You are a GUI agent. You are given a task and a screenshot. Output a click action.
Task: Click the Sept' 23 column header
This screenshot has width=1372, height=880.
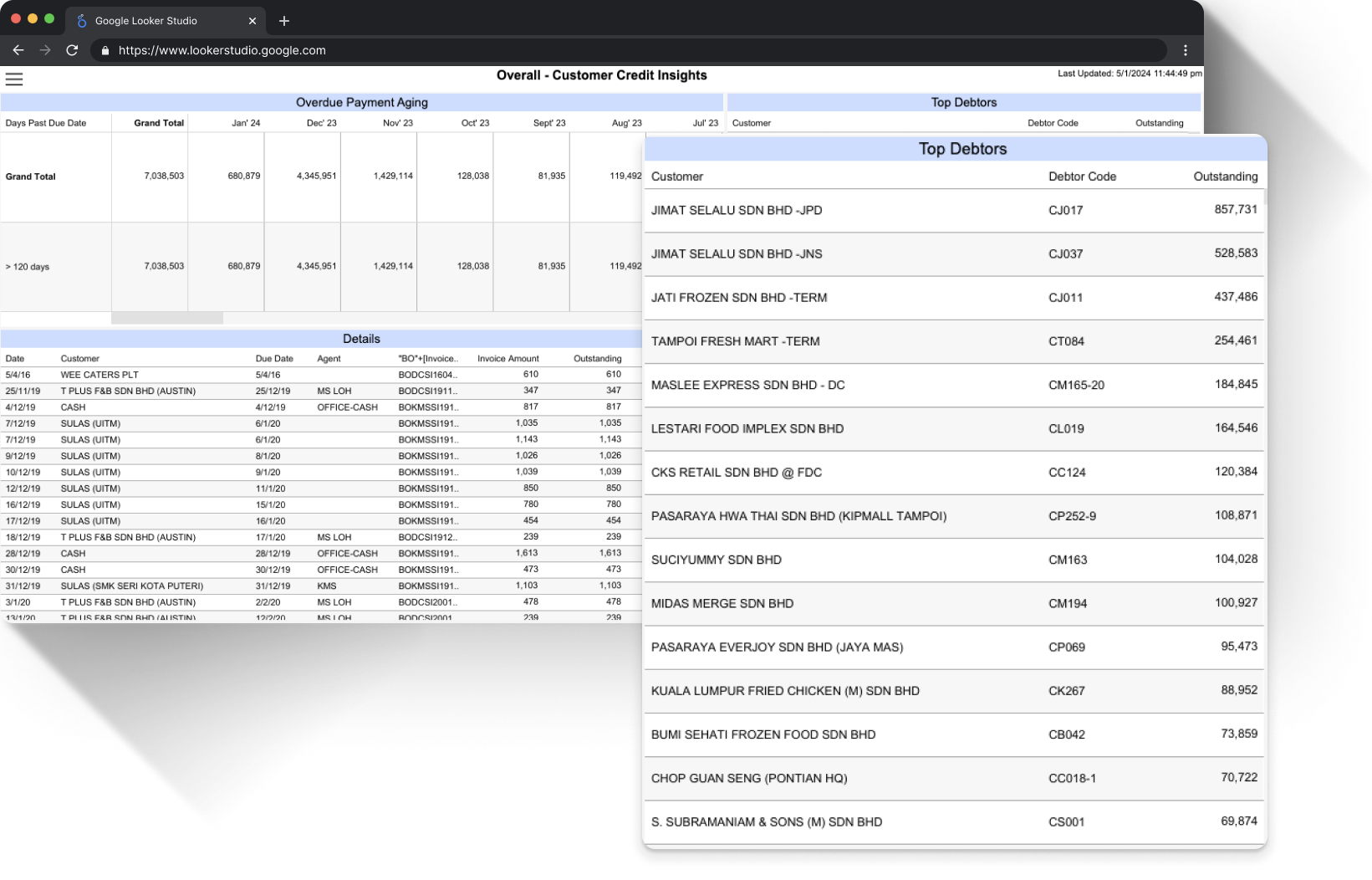[549, 123]
